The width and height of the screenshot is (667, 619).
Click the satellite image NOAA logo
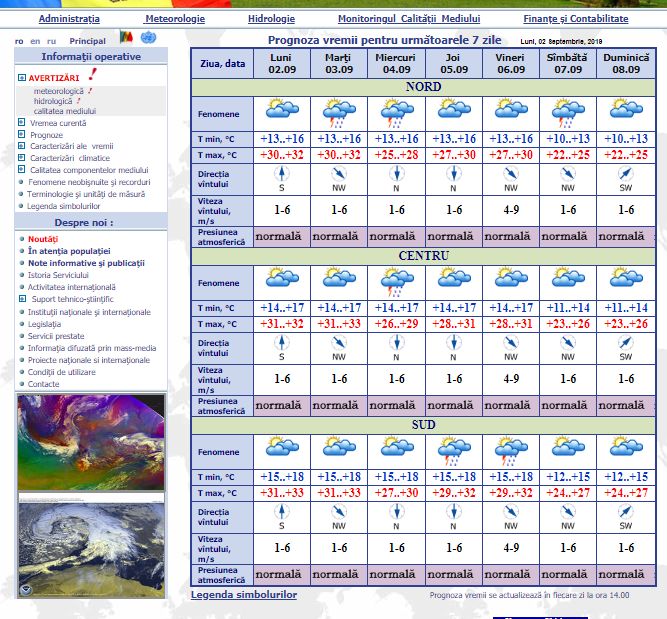(26, 590)
